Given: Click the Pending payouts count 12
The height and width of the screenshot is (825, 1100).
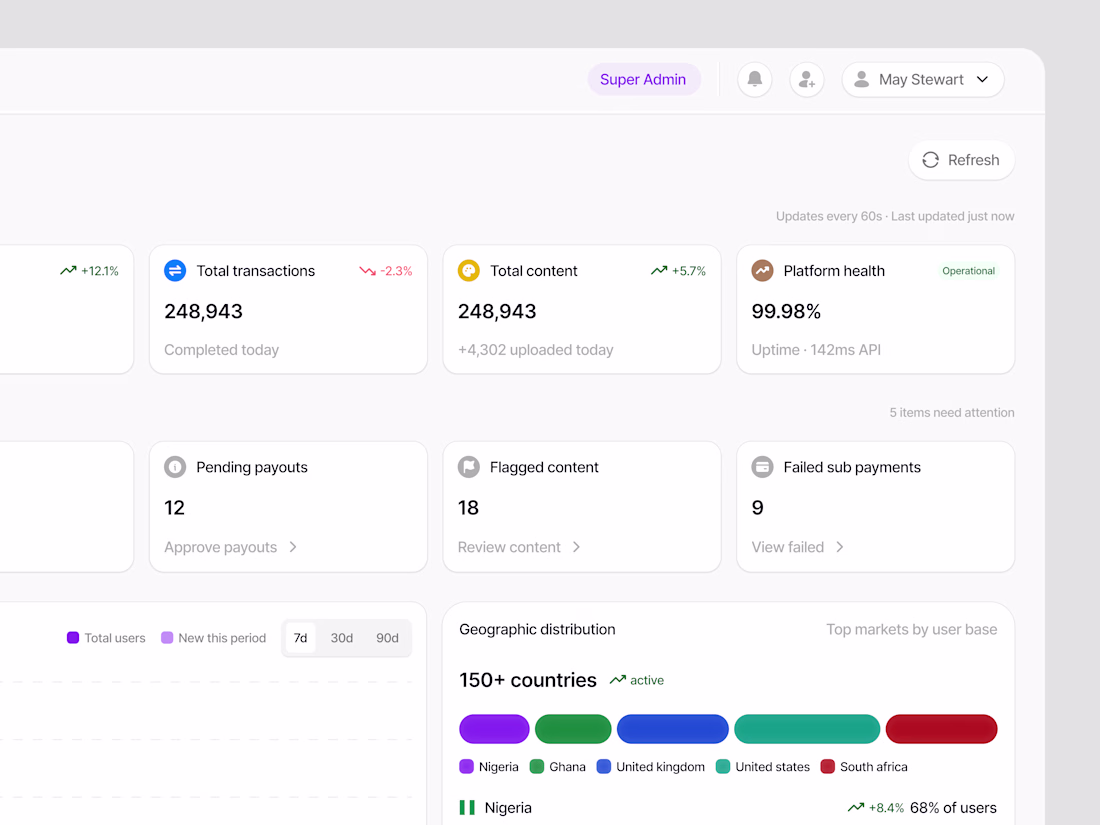Looking at the screenshot, I should tap(175, 508).
